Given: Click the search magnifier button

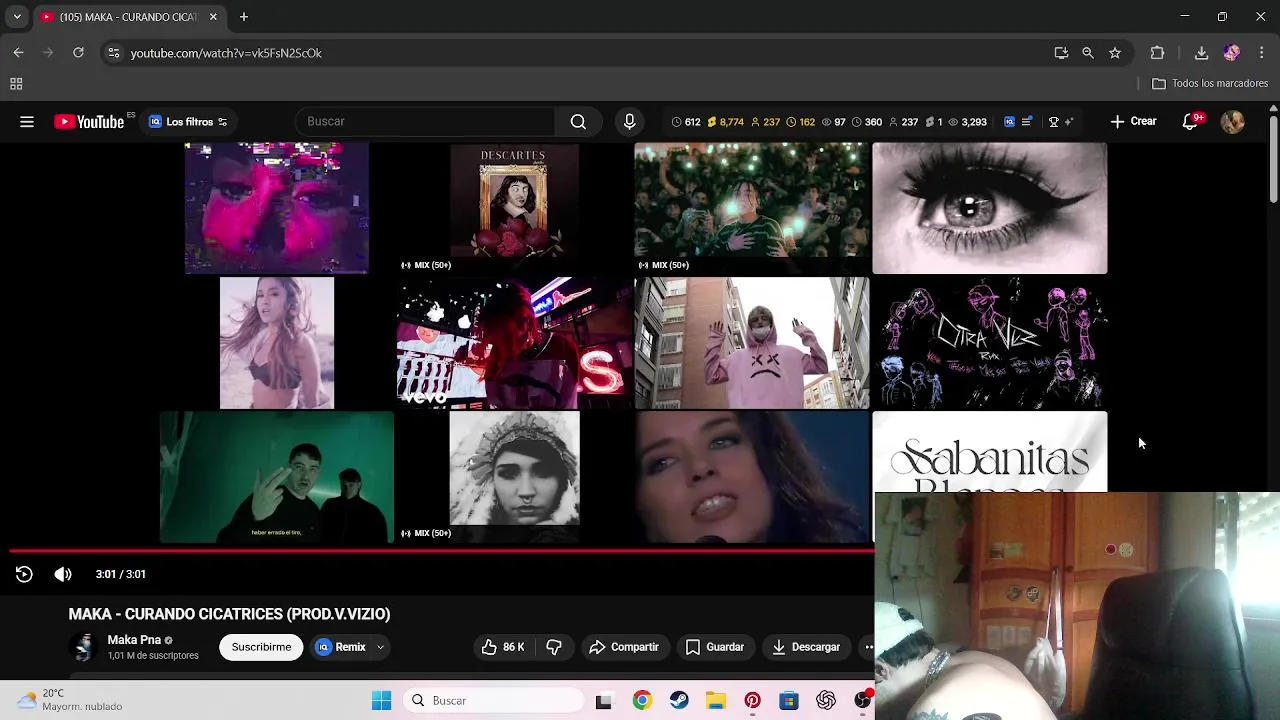Looking at the screenshot, I should (578, 122).
